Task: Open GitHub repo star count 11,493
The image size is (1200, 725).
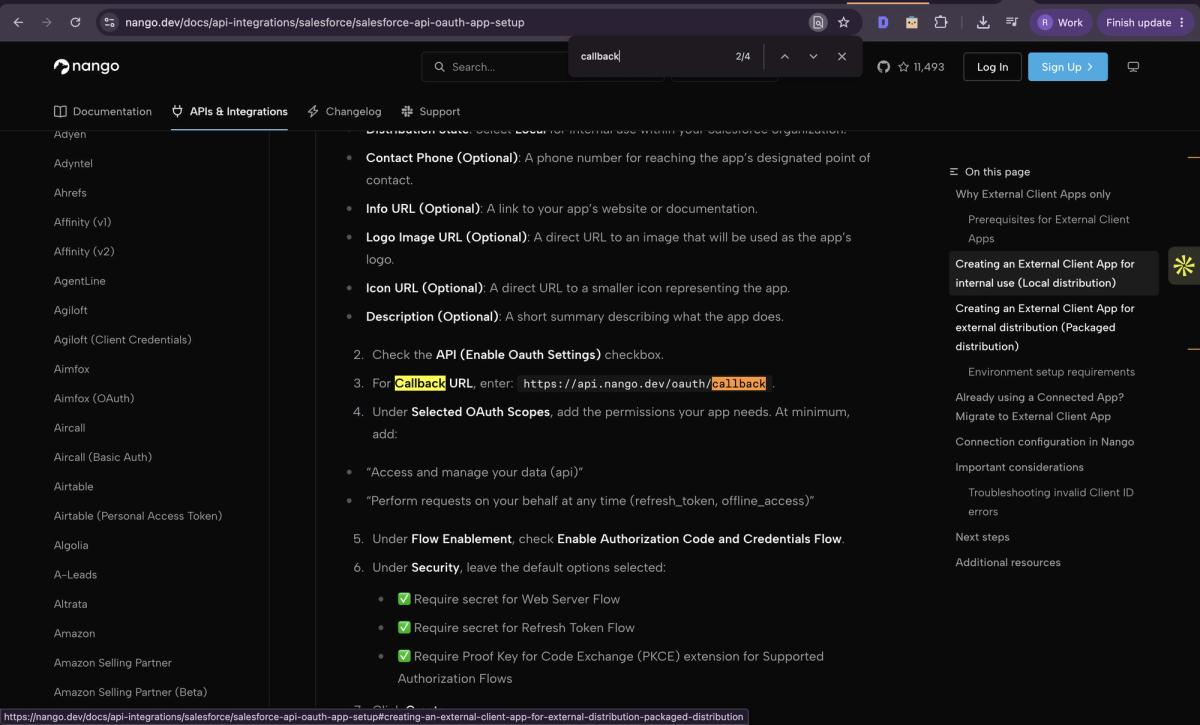Action: point(910,67)
